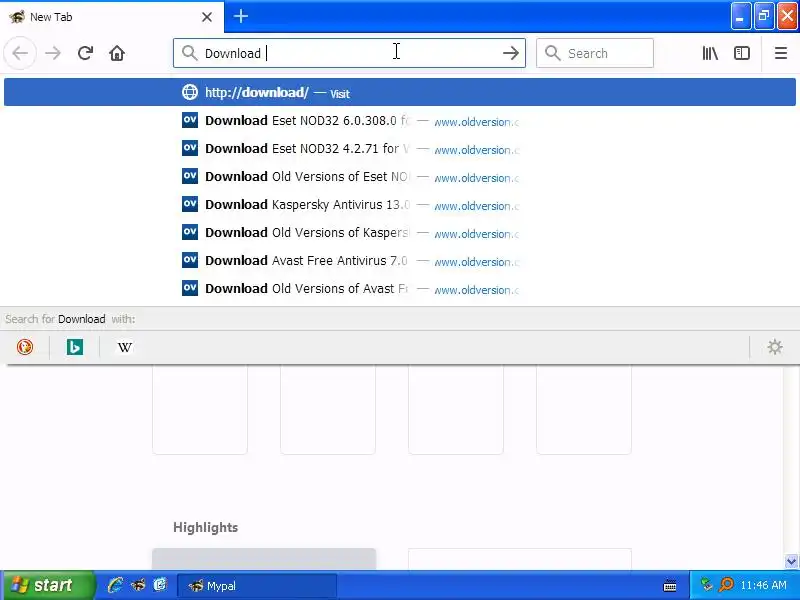The image size is (800, 600).
Task: Open a new tab with the plus button
Action: [x=241, y=16]
